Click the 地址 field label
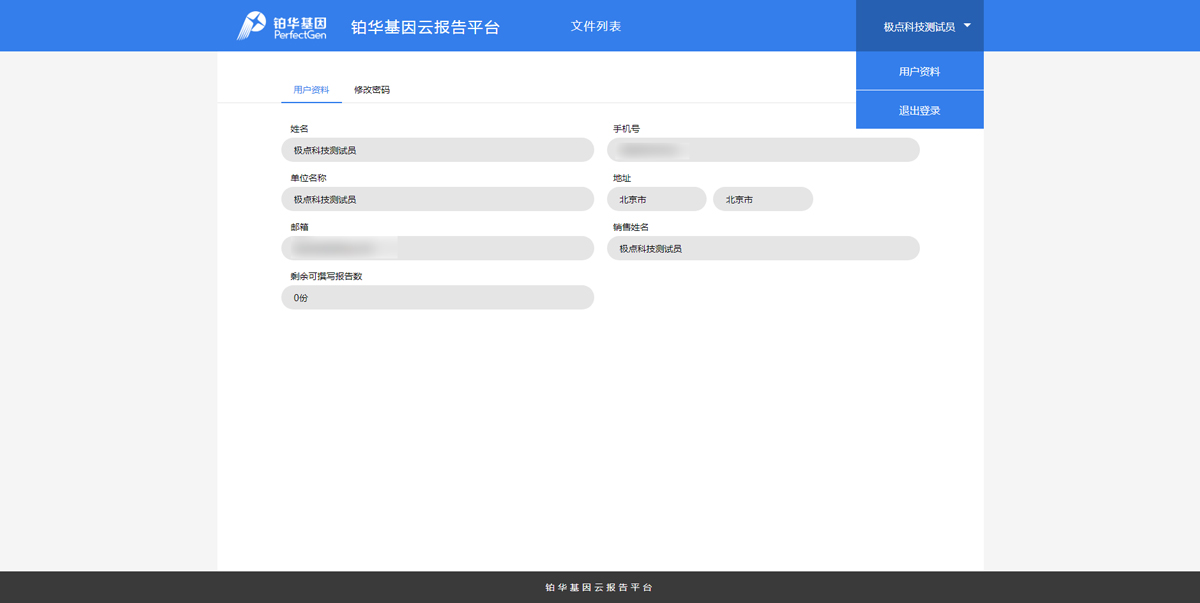The height and width of the screenshot is (603, 1200). 622,178
